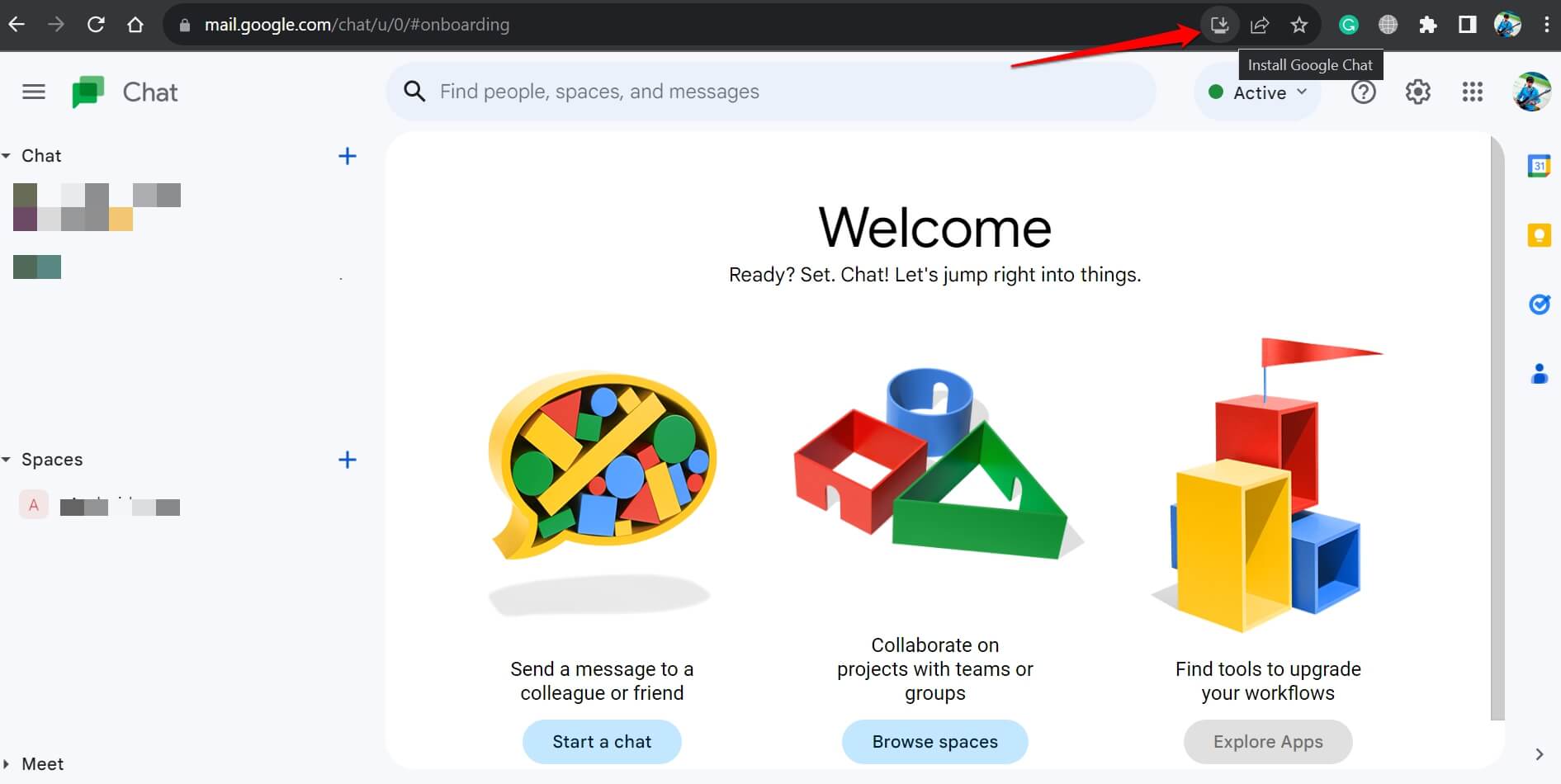Open the Chrome profile avatar
1561x784 pixels.
[1508, 25]
